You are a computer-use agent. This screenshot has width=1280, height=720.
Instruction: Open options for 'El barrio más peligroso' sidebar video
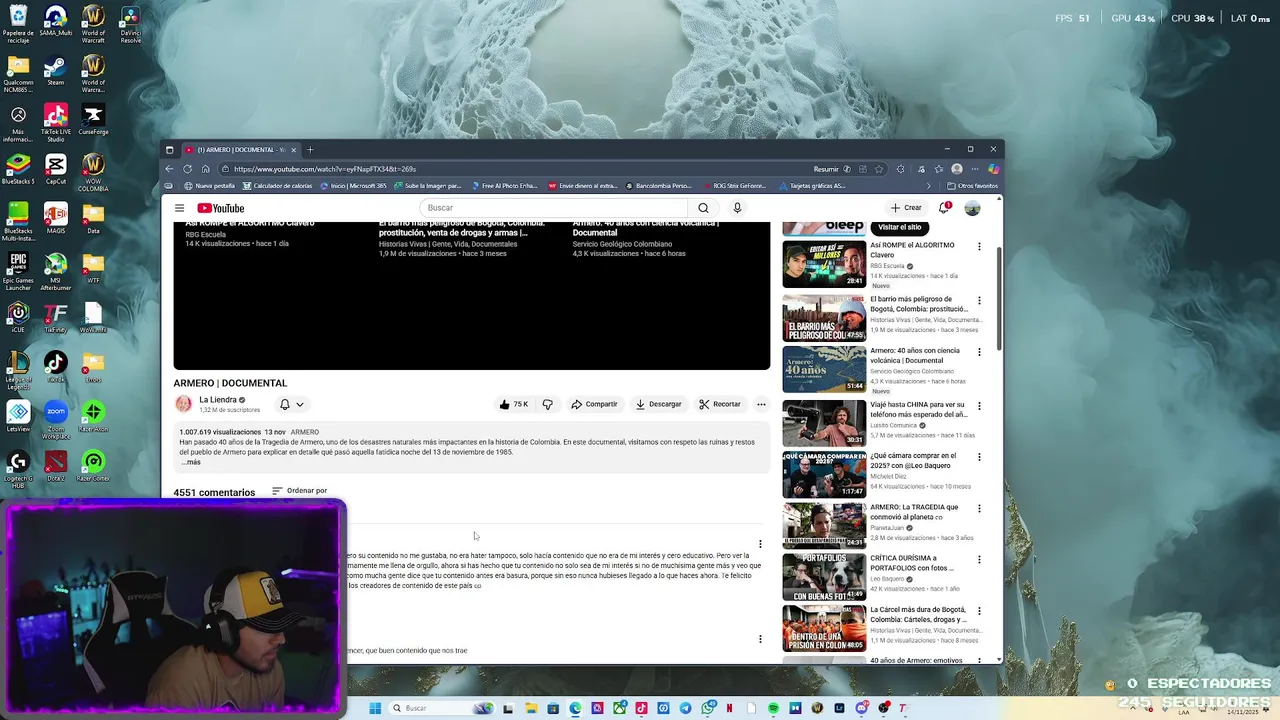979,300
